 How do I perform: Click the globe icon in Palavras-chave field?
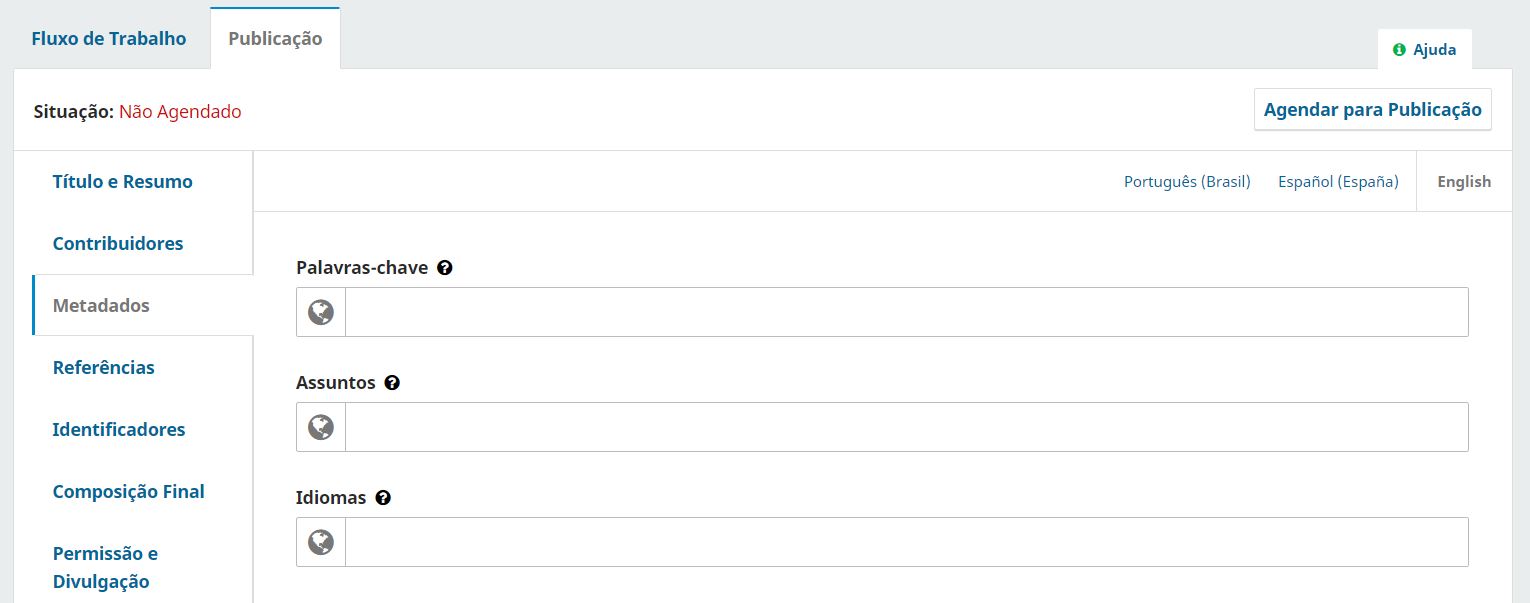[321, 312]
